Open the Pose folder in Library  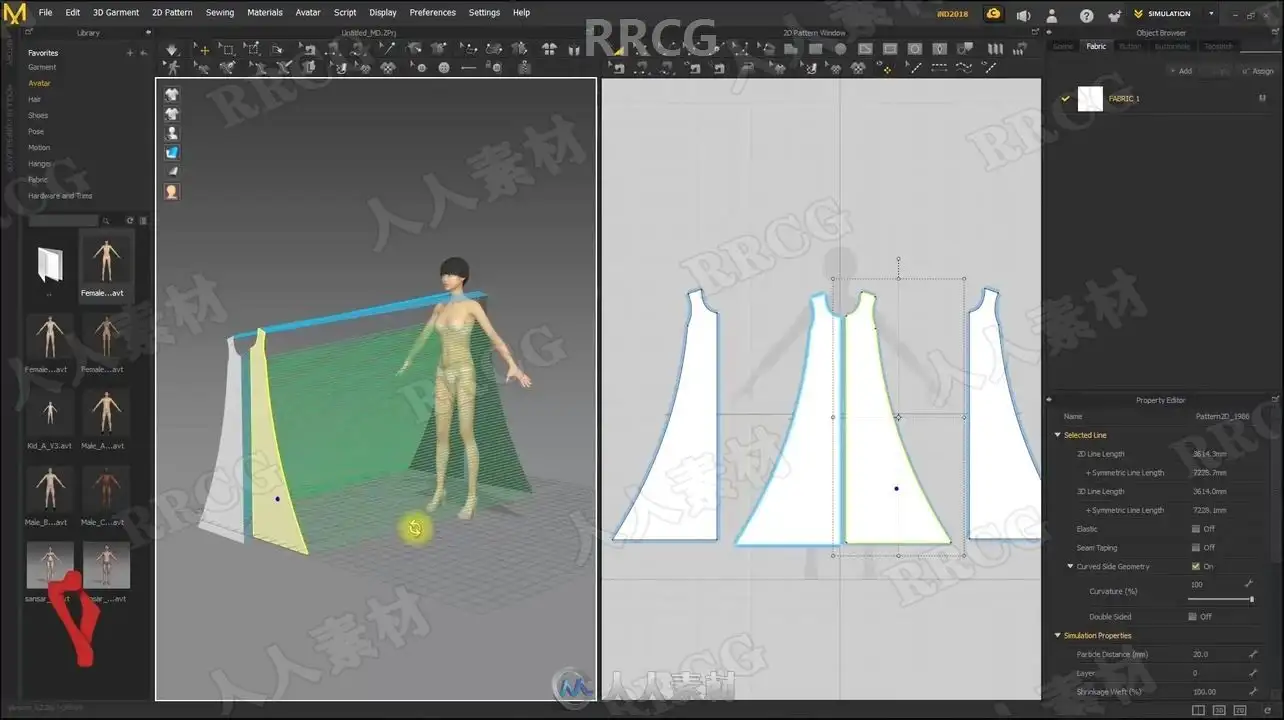point(36,131)
